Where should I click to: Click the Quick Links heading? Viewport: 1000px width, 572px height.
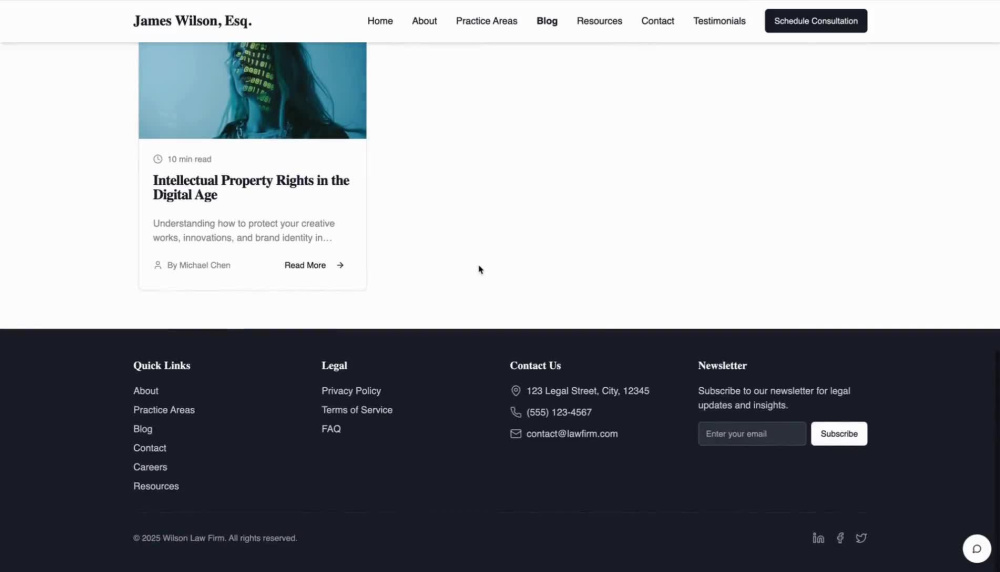(x=162, y=366)
